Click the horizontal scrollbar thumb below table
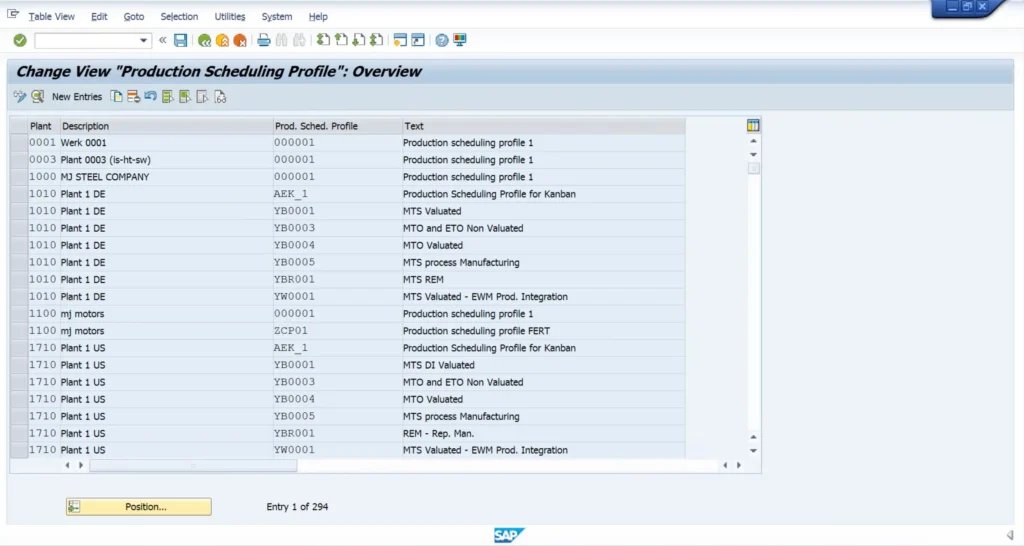Viewport: 1024px width, 546px height. (193, 466)
